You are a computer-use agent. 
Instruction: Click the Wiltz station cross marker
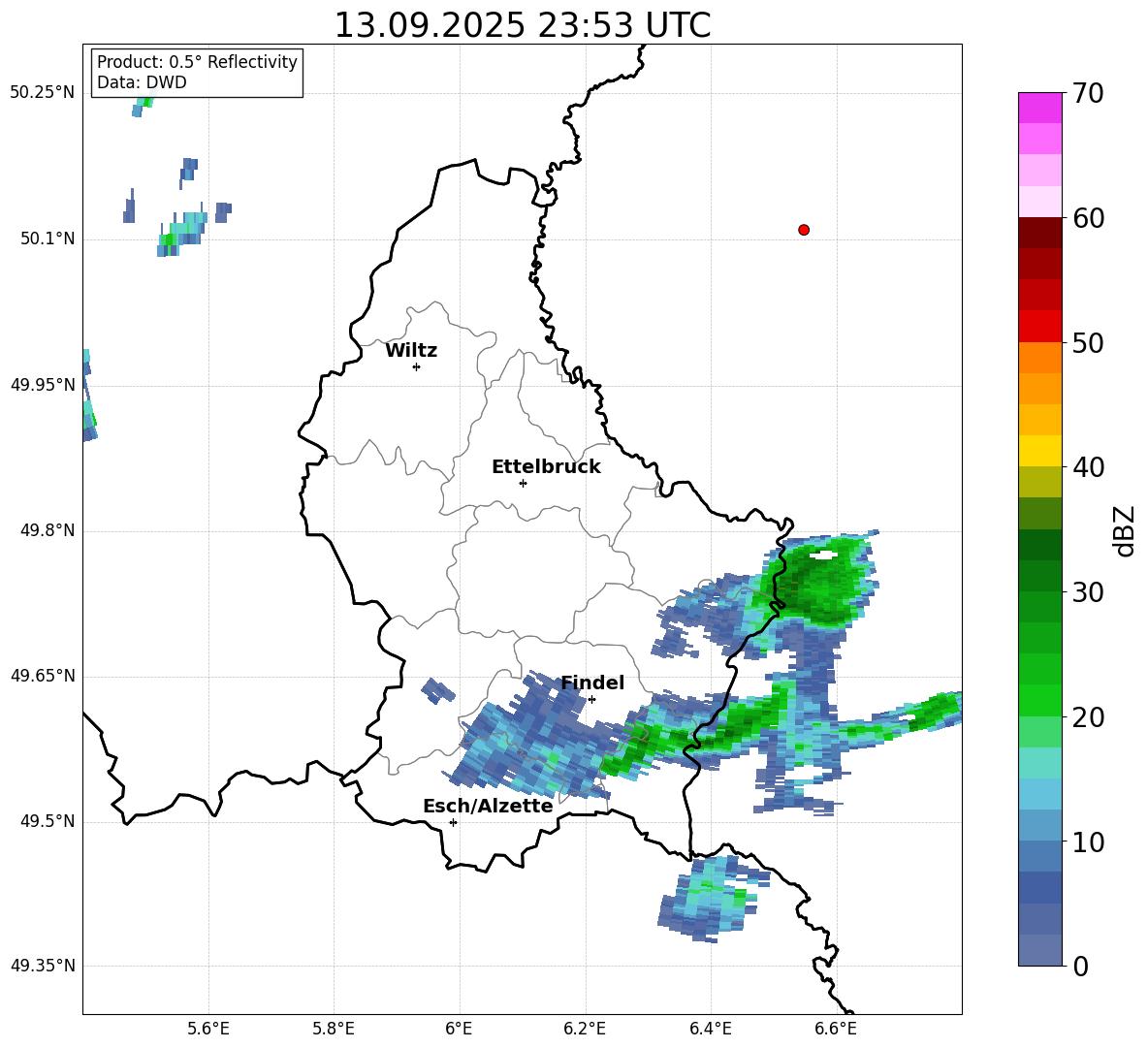417,366
